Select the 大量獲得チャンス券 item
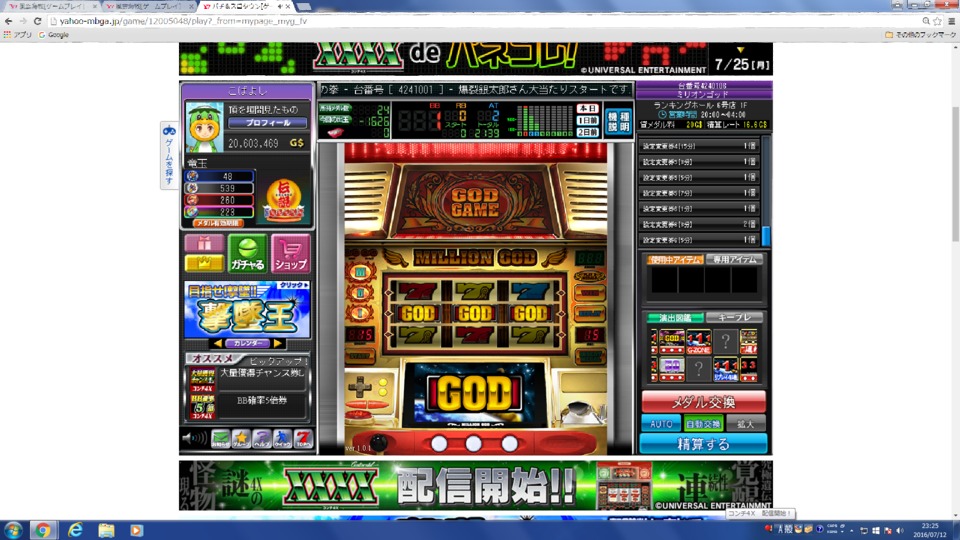 point(247,380)
